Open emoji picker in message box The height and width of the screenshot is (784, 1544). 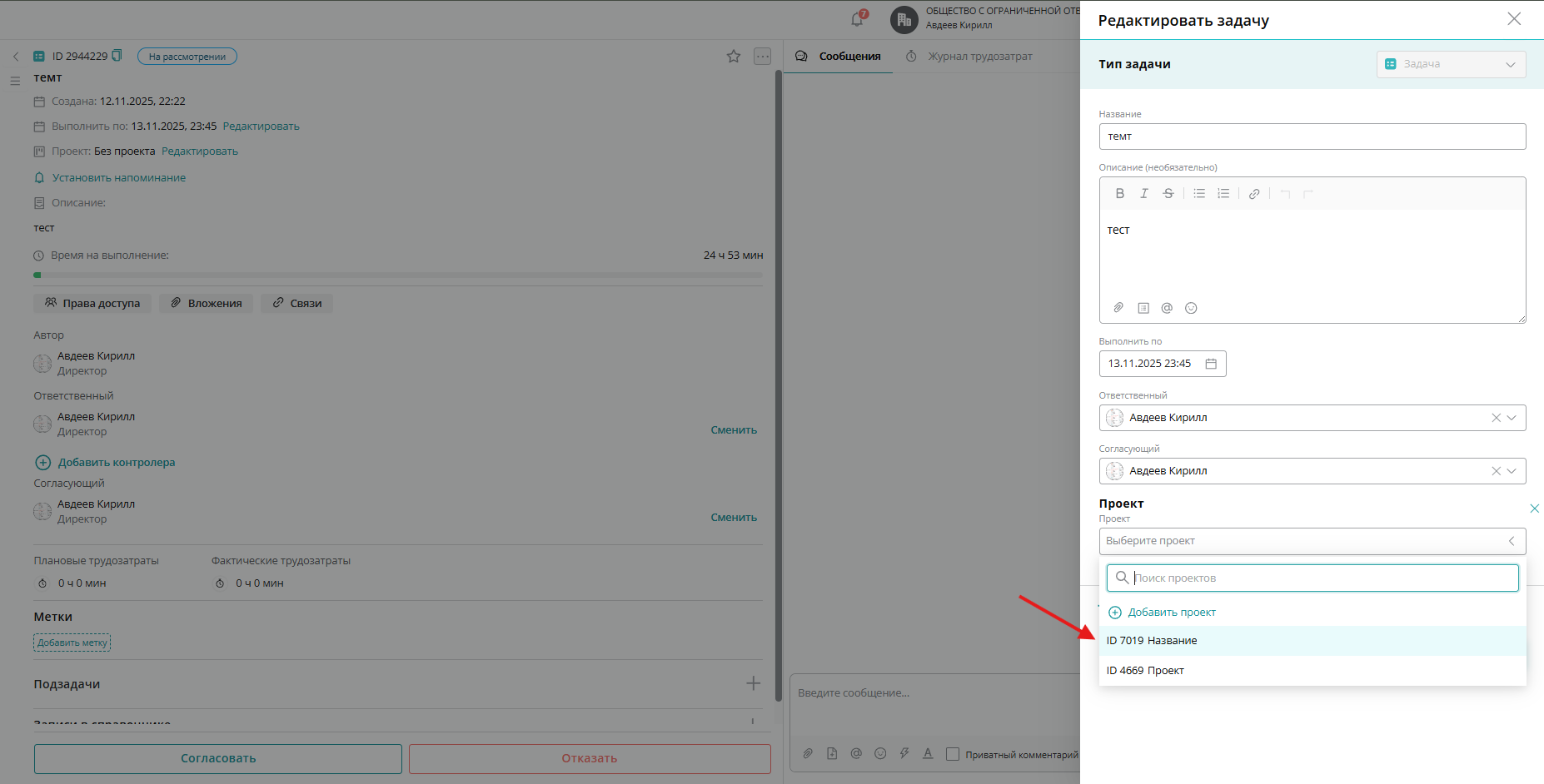click(x=880, y=753)
